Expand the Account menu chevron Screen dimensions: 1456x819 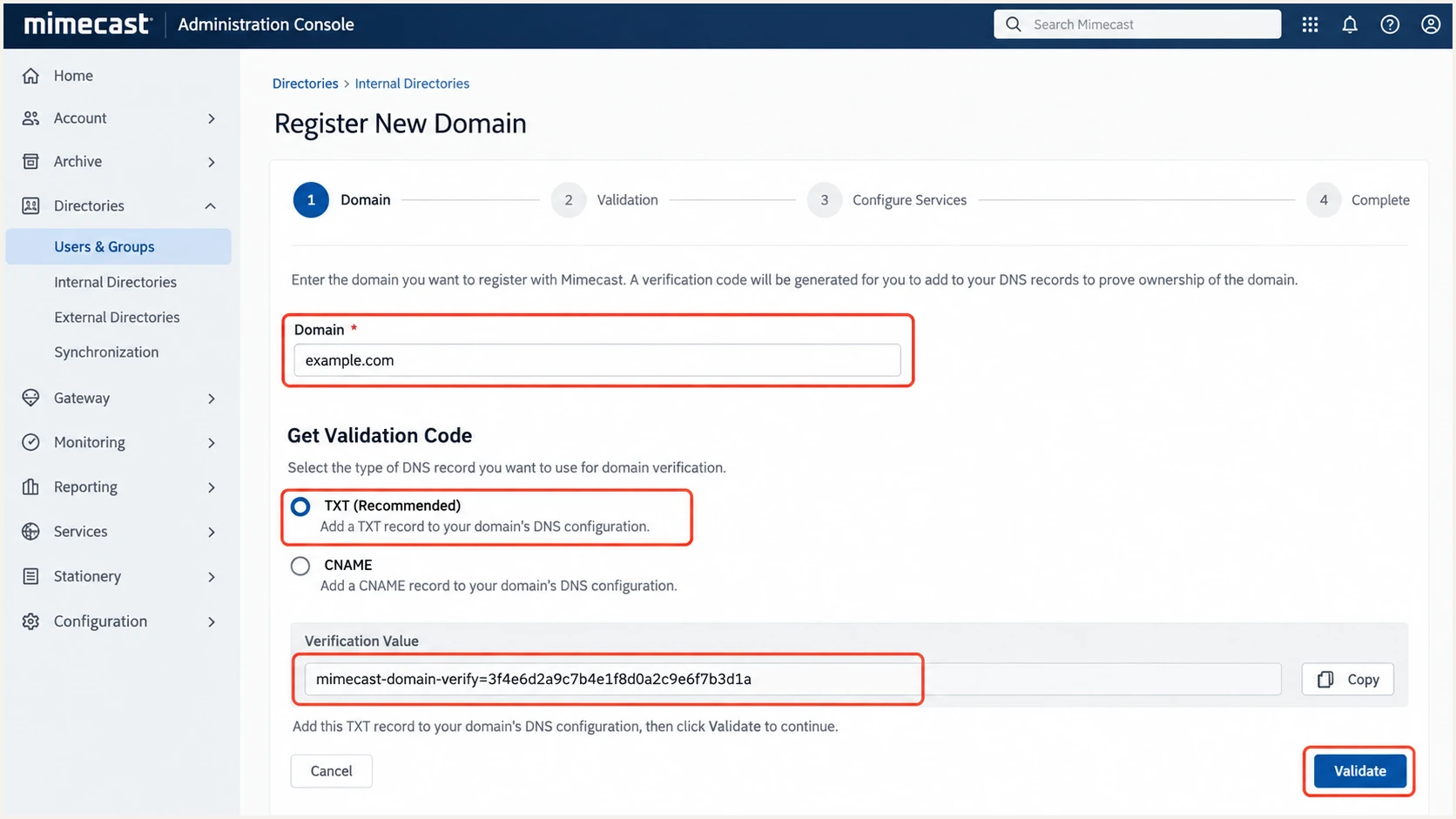point(212,118)
